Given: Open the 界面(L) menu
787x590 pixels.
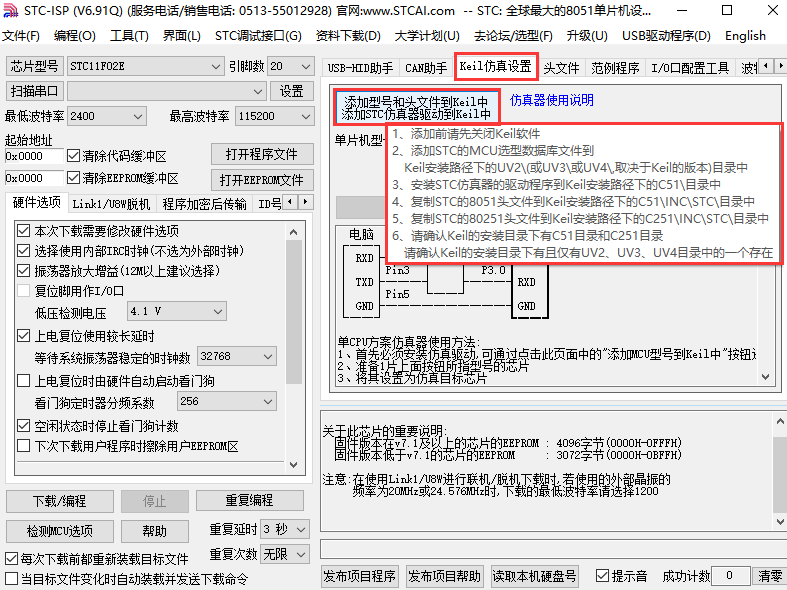Looking at the screenshot, I should tap(181, 36).
